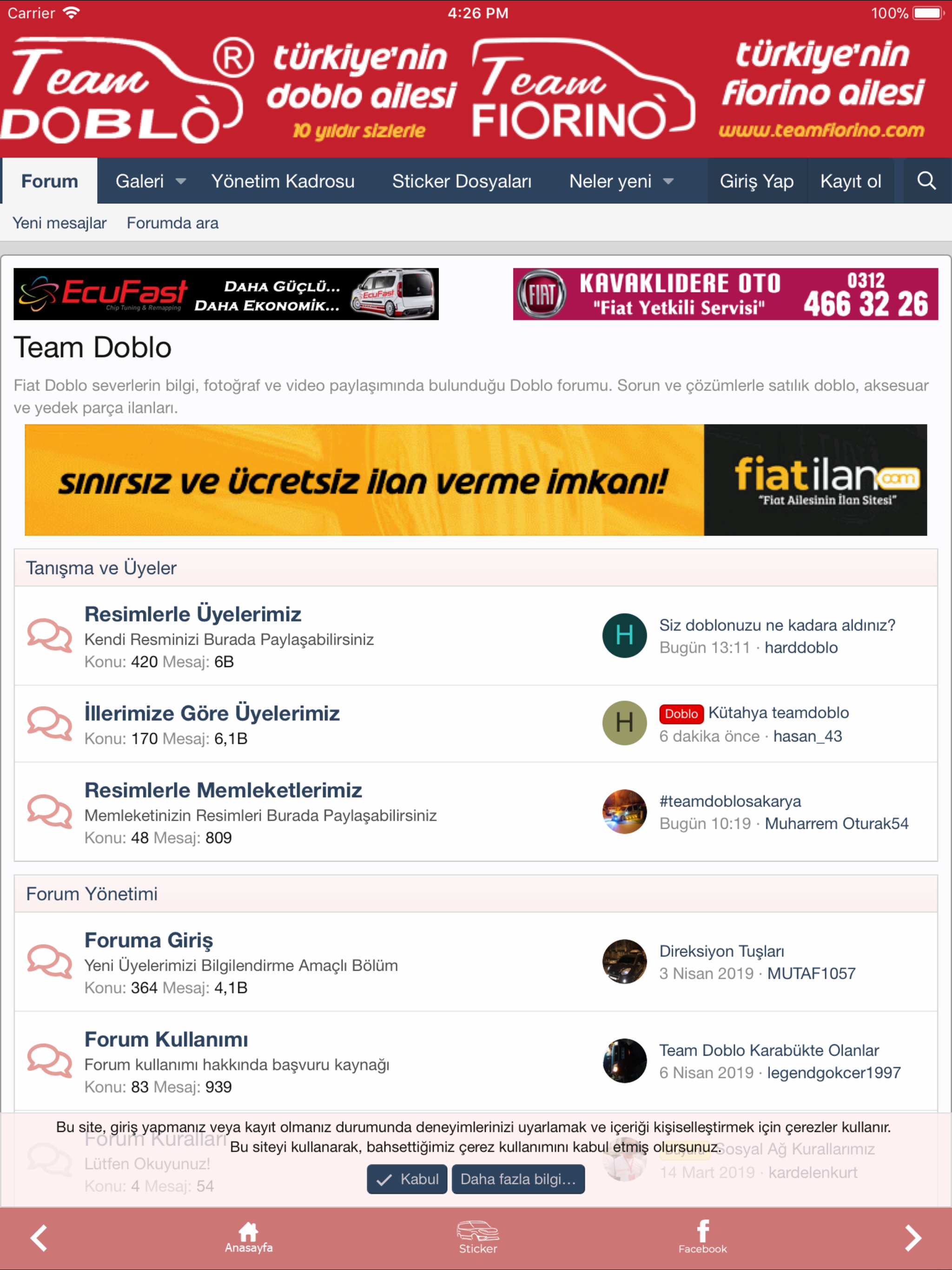The height and width of the screenshot is (1270, 952).
Task: Open Yeni mesajlar link
Action: pyautogui.click(x=59, y=223)
